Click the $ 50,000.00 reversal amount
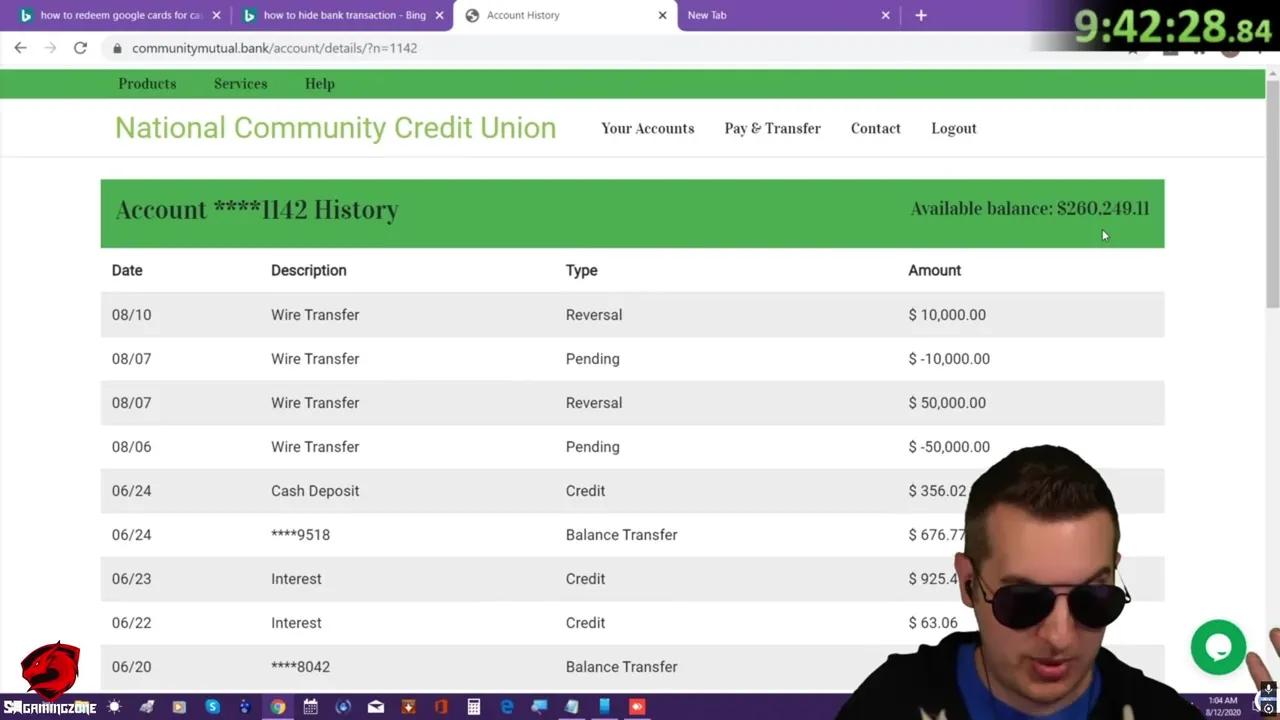Image resolution: width=1280 pixels, height=720 pixels. point(947,402)
